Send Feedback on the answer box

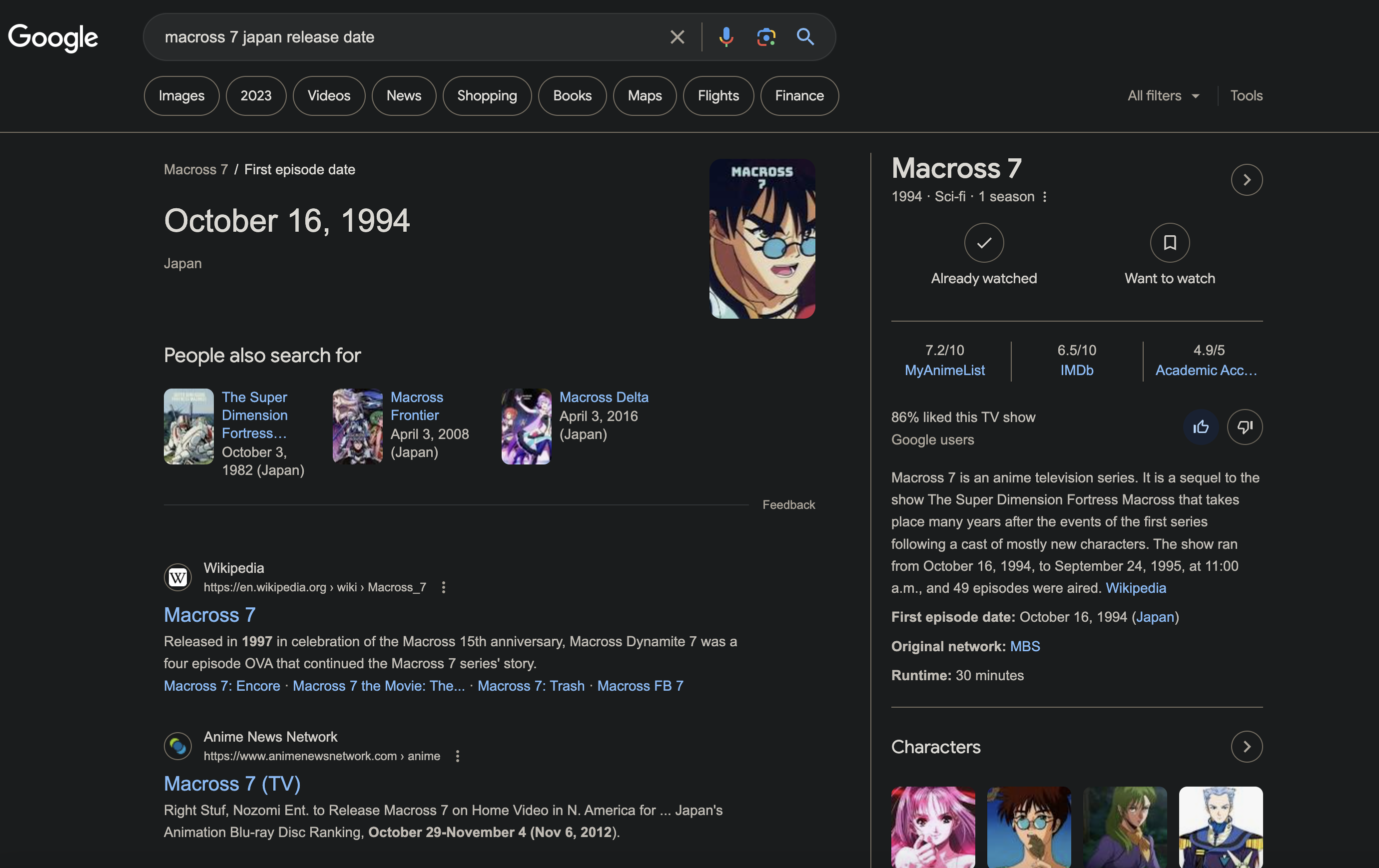(x=788, y=504)
